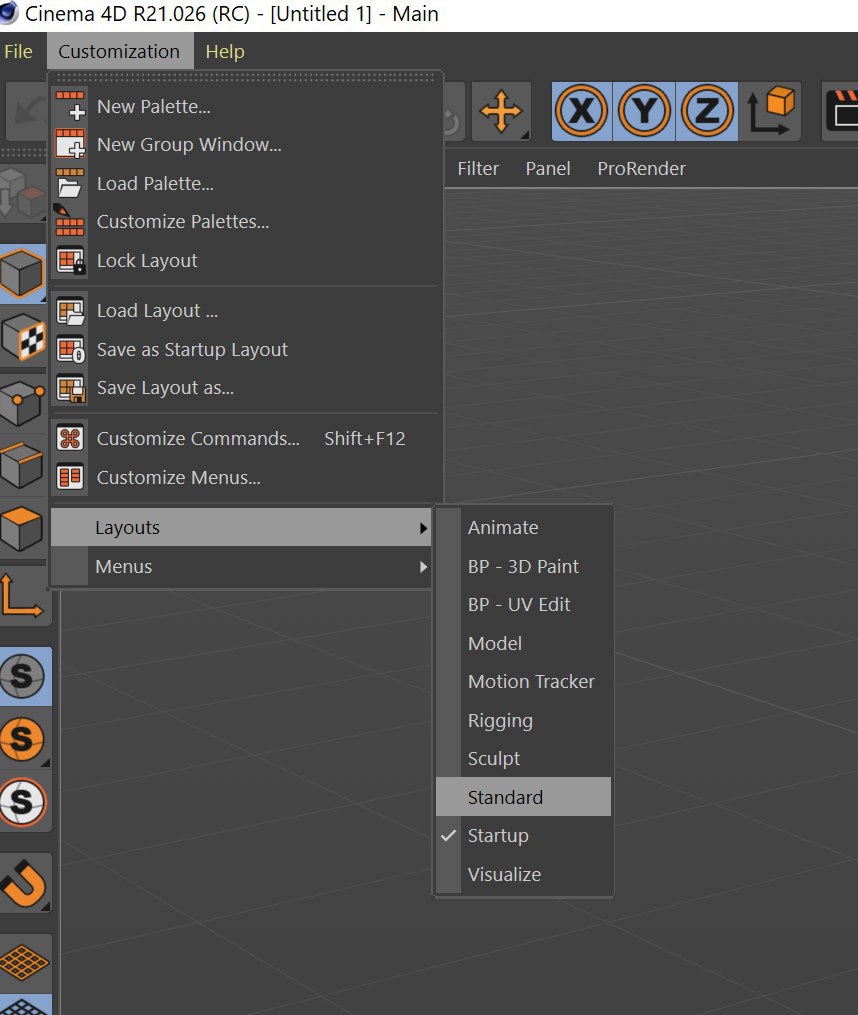858x1015 pixels.
Task: Switch to Motion Tracker layout
Action: point(523,682)
